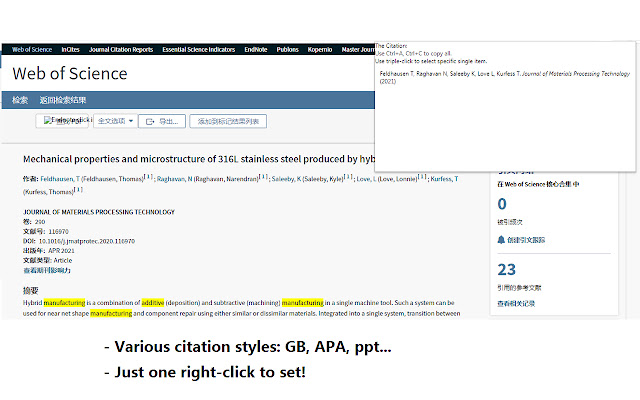Viewport: 640px width, 400px height.
Task: Click 返回检索结果 to return to results
Action: tap(63, 100)
